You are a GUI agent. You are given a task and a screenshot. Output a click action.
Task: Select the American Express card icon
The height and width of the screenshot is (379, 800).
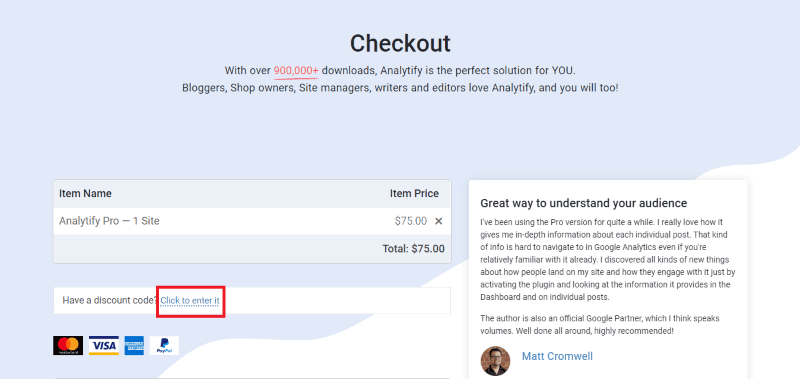pos(134,345)
